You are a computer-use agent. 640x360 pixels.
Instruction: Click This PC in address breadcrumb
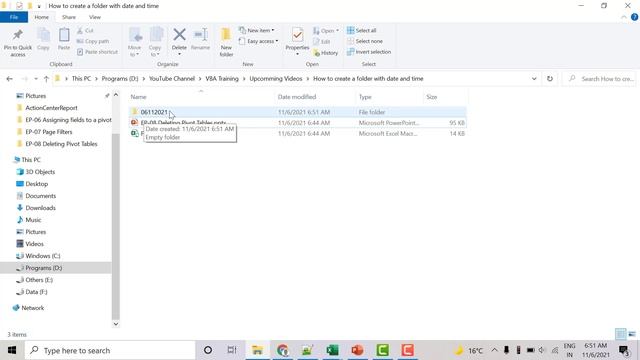[x=81, y=79]
